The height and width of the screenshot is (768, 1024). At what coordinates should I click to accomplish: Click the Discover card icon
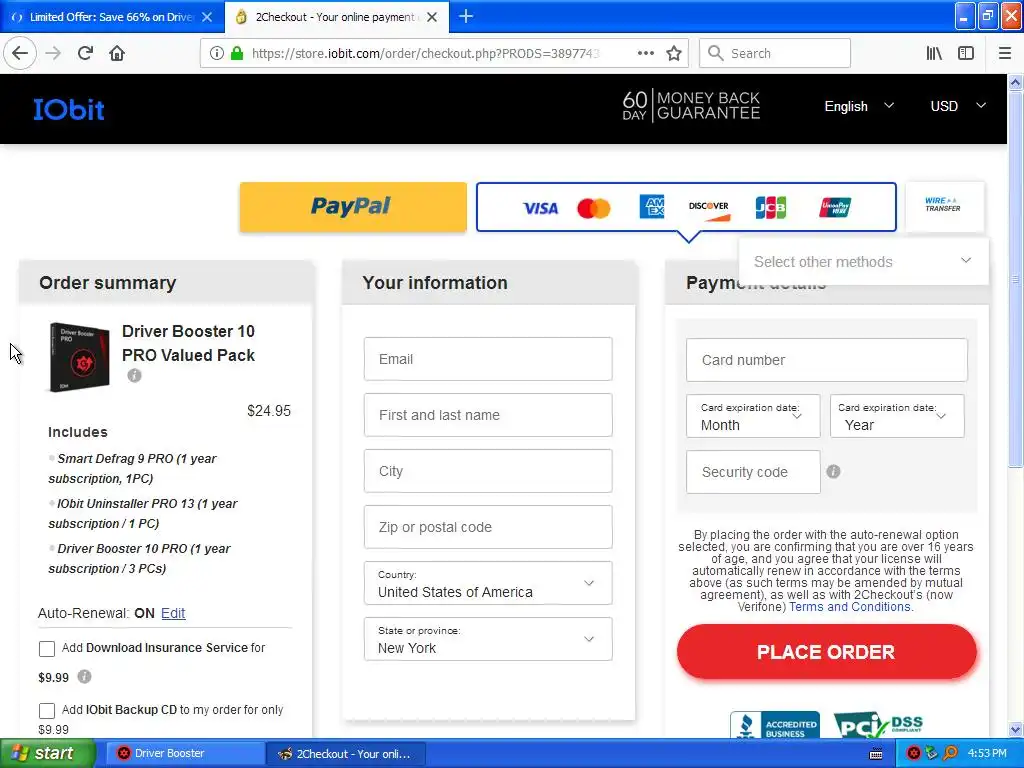tap(709, 210)
